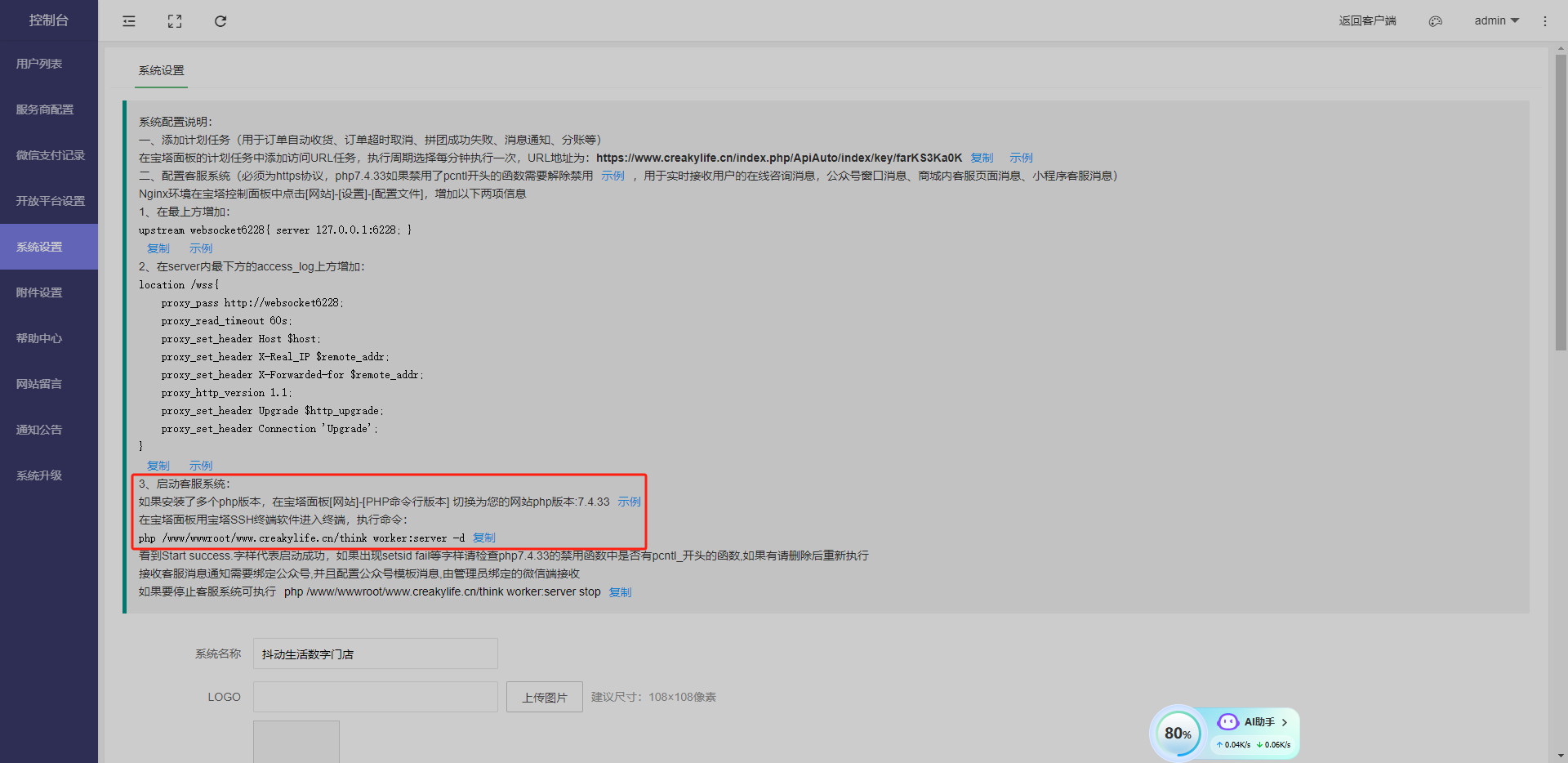
Task: Open 开放平台设置 in the sidebar
Action: tap(49, 201)
